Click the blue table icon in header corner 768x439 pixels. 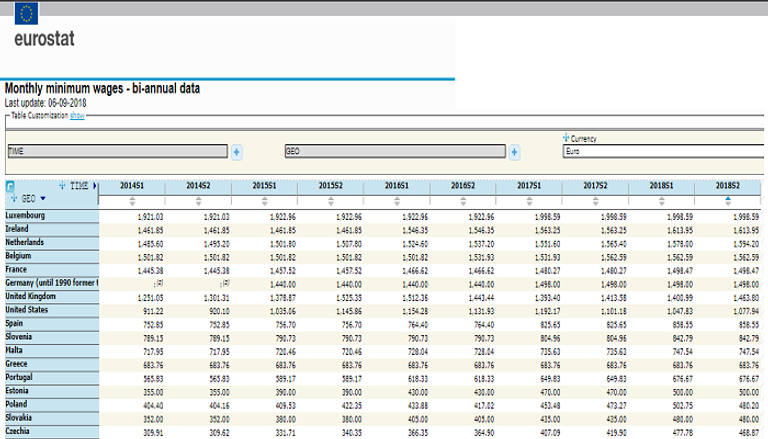[9, 187]
